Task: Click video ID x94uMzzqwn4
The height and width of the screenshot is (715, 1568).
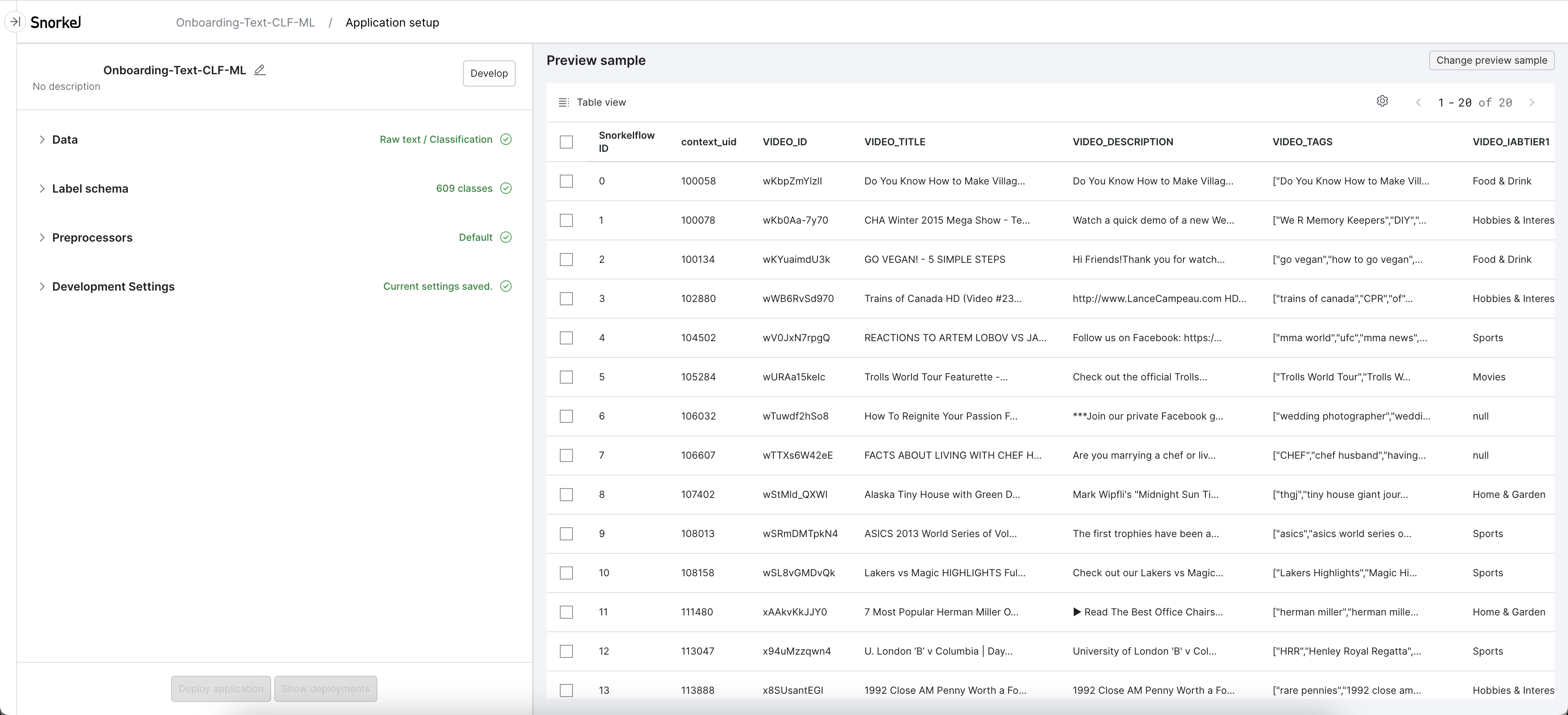Action: pyautogui.click(x=797, y=651)
